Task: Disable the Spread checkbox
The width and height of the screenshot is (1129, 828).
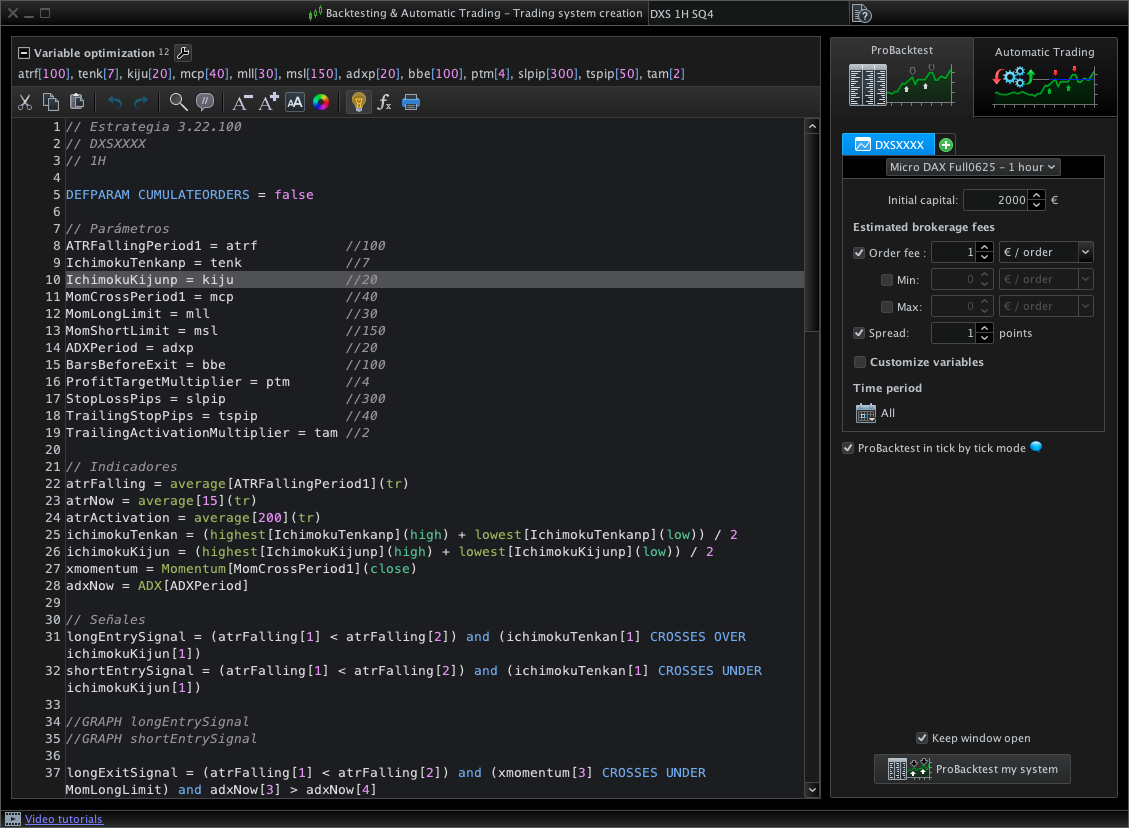Action: (859, 332)
